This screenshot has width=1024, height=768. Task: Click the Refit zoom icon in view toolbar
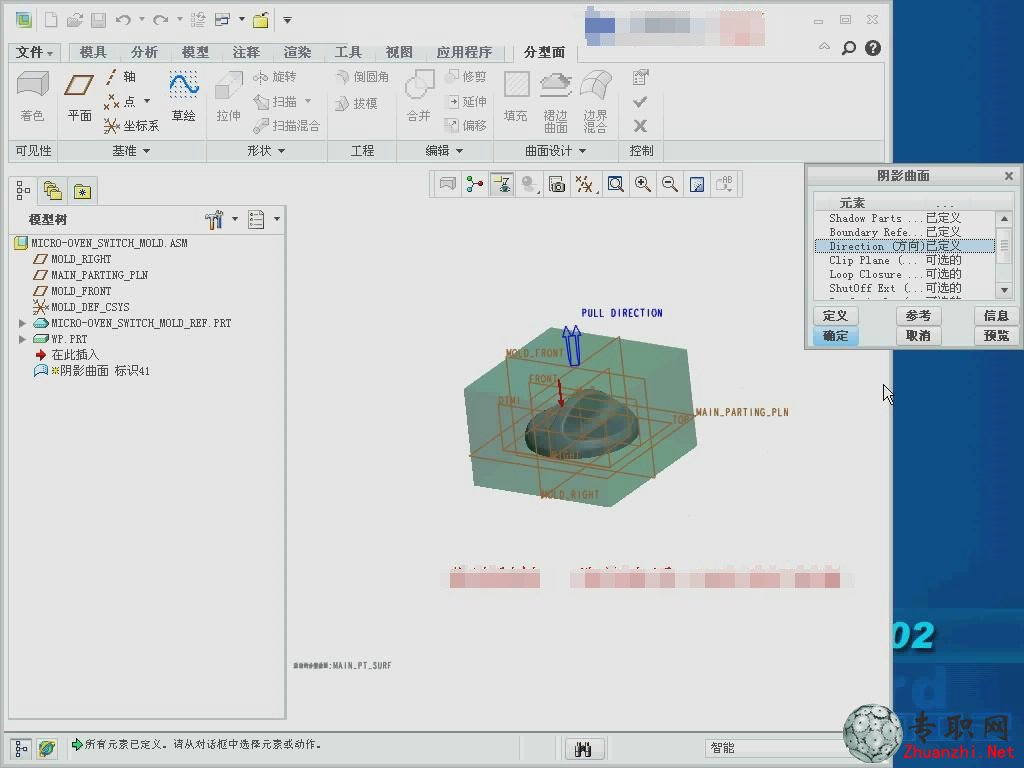615,184
